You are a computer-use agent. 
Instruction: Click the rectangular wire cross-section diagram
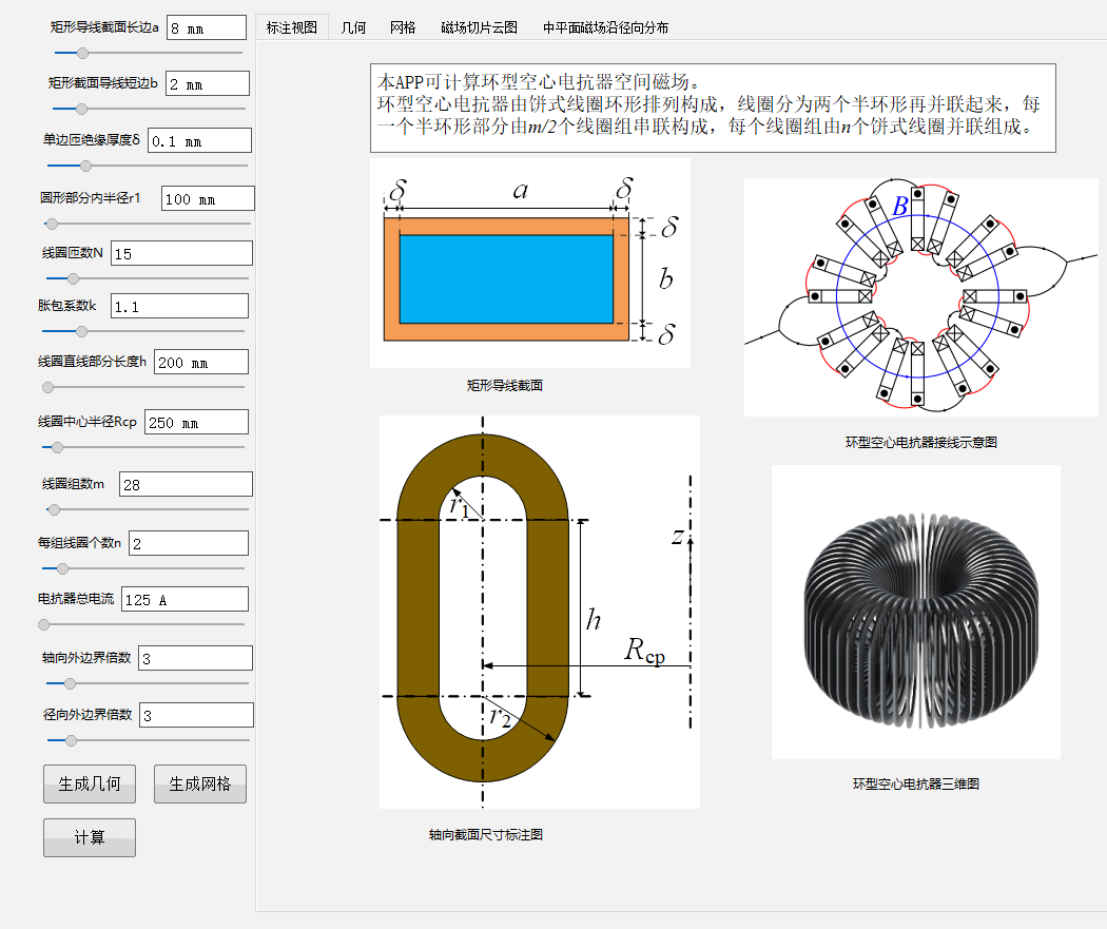pos(529,263)
